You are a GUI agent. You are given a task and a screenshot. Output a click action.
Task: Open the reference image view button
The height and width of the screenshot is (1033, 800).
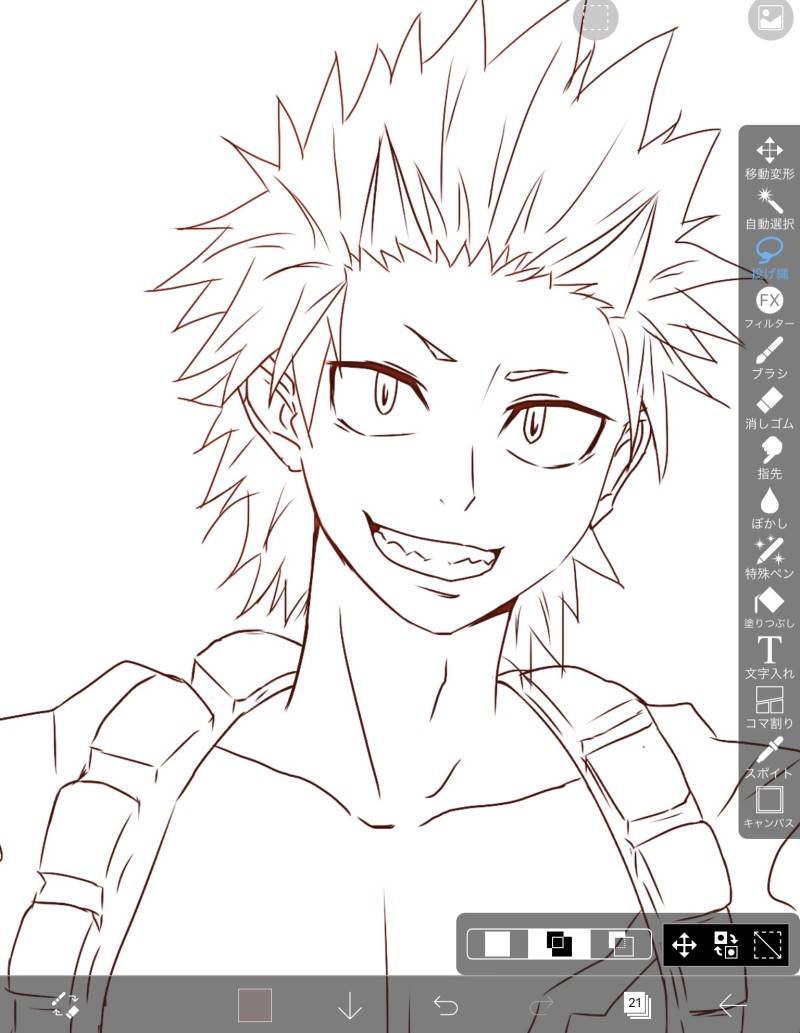click(770, 18)
